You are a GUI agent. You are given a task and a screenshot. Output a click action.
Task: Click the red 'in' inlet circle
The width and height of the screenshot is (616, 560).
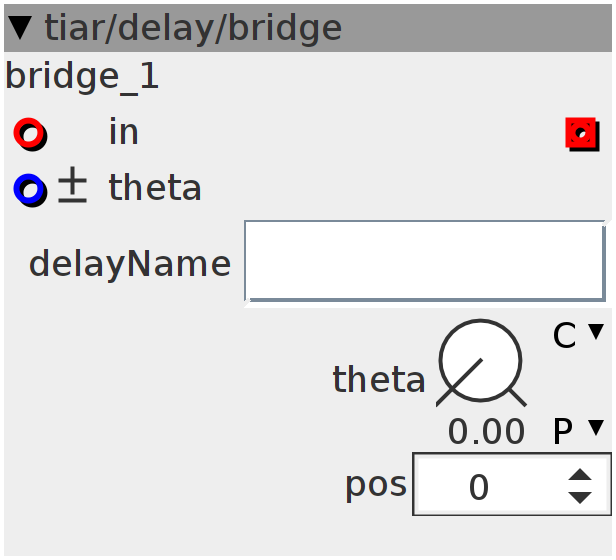tap(30, 134)
